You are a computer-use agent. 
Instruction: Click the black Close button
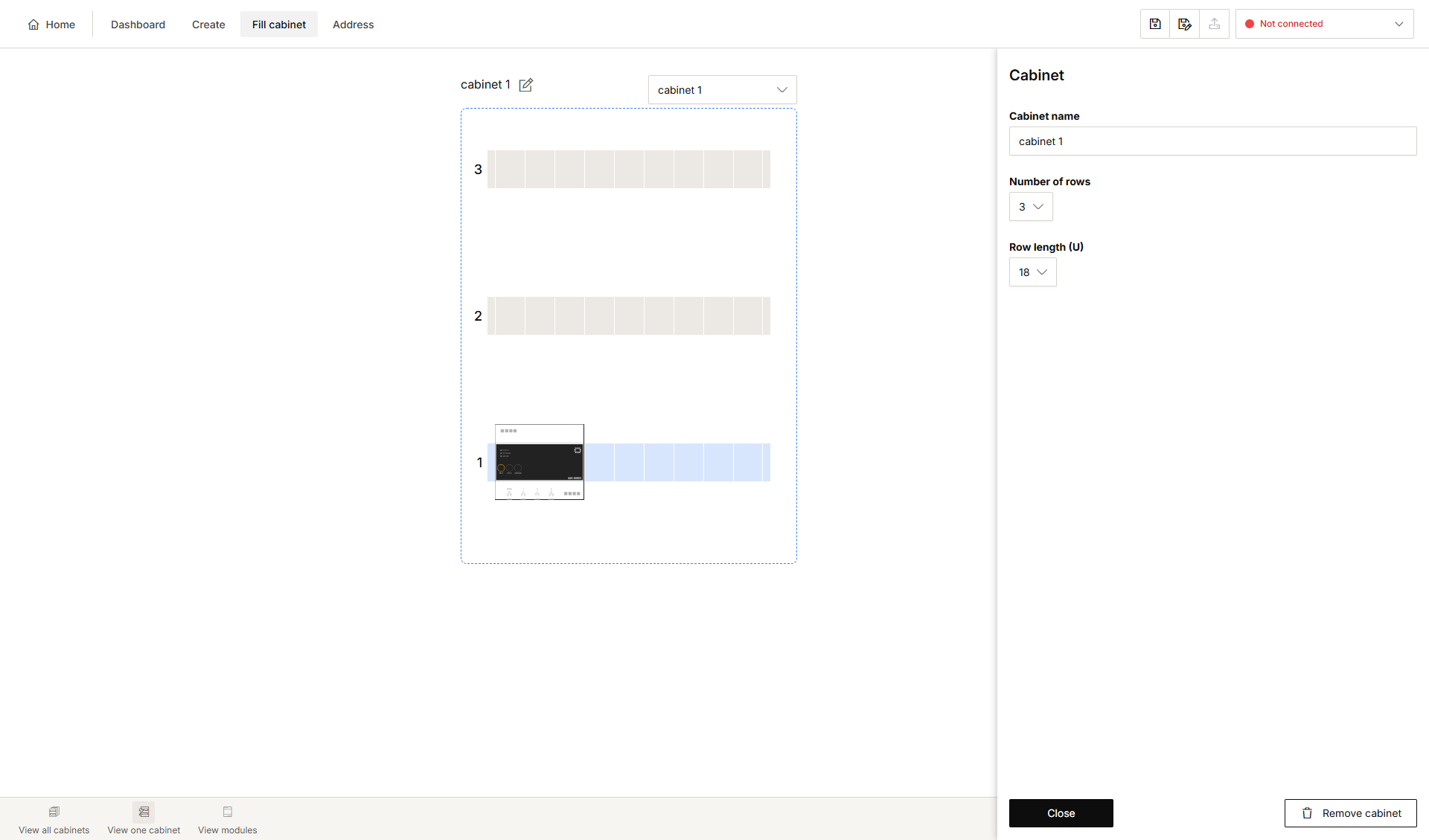(1061, 813)
